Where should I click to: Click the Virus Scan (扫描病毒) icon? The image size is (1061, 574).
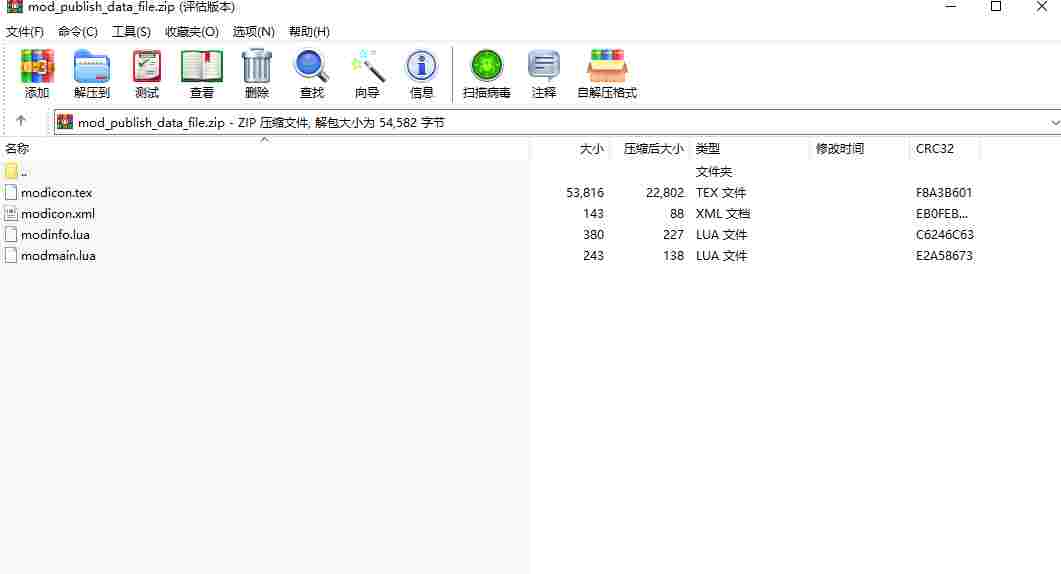point(487,67)
